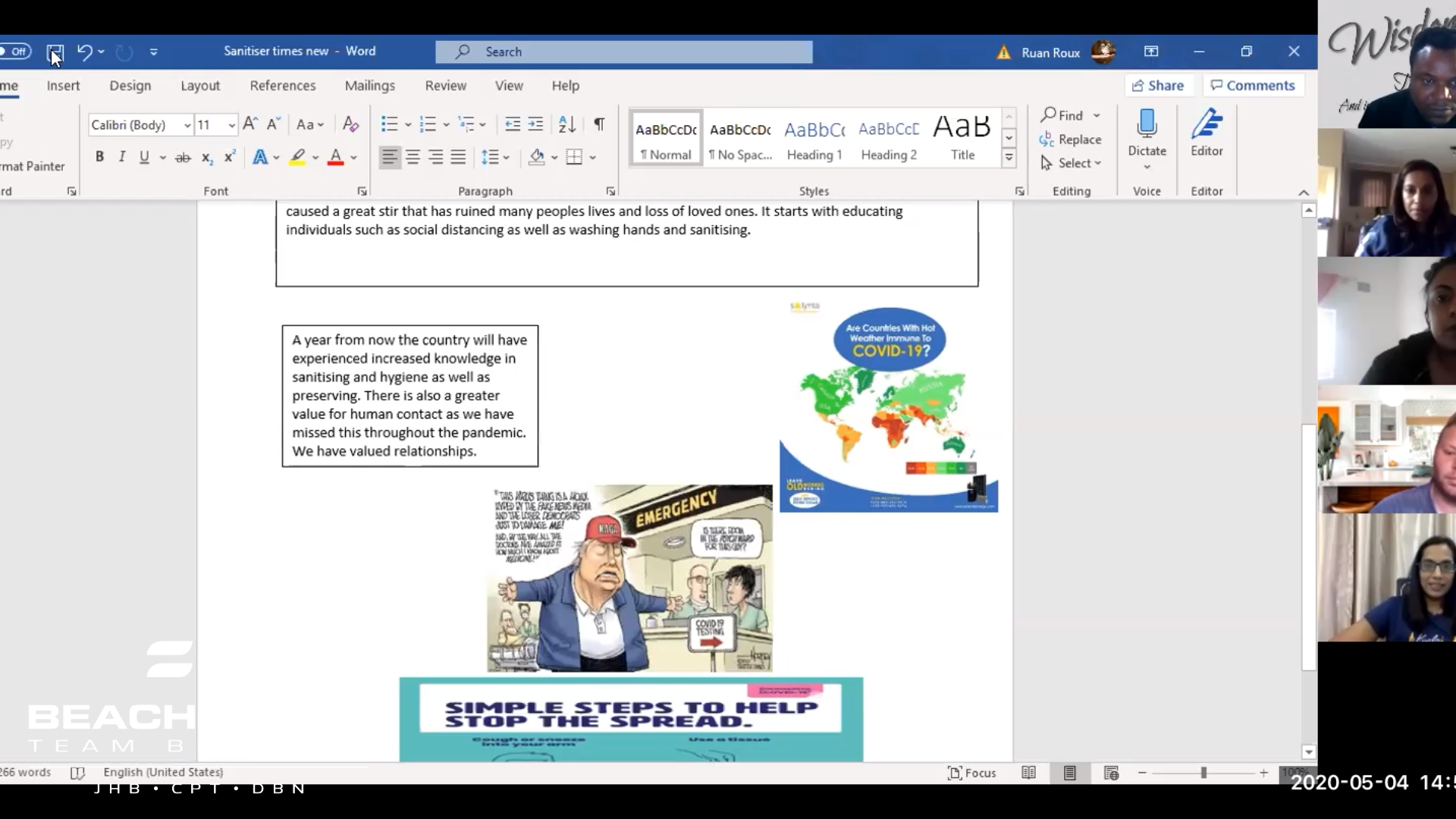The image size is (1456, 819).
Task: Click the Dictate microphone icon
Action: coord(1147,124)
